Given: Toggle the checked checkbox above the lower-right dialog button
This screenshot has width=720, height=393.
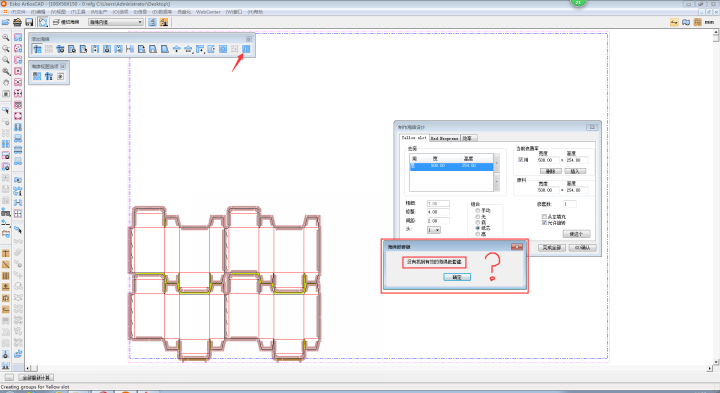Looking at the screenshot, I should tap(544, 223).
